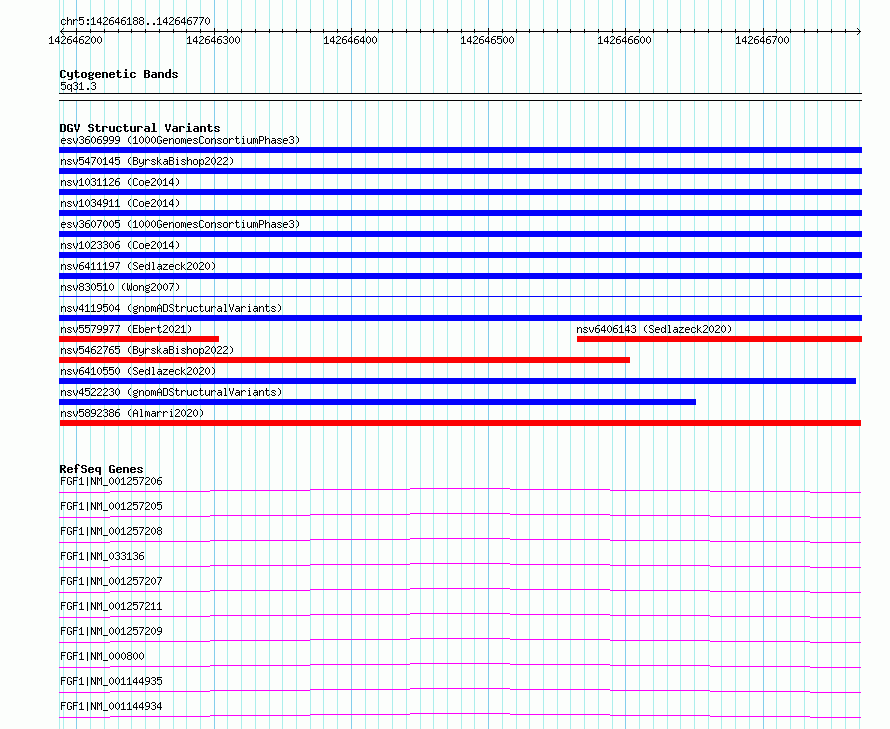Click the blue bar under nsv5470145
The height and width of the screenshot is (729, 890).
click(x=460, y=171)
